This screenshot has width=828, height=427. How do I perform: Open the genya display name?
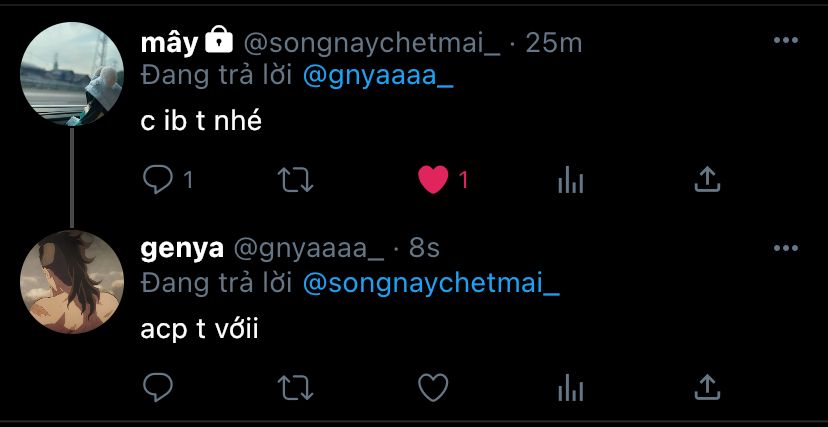point(181,248)
